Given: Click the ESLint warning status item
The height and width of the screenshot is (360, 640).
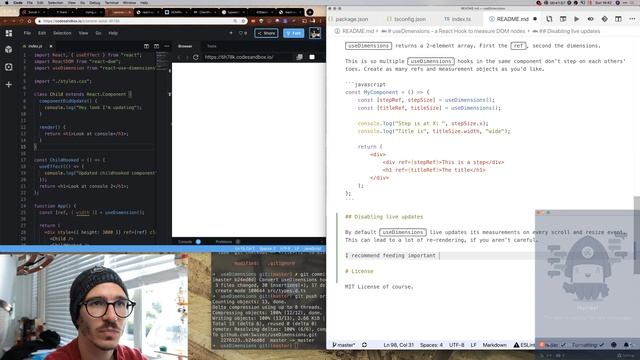Looking at the screenshot, I should pos(524,345).
